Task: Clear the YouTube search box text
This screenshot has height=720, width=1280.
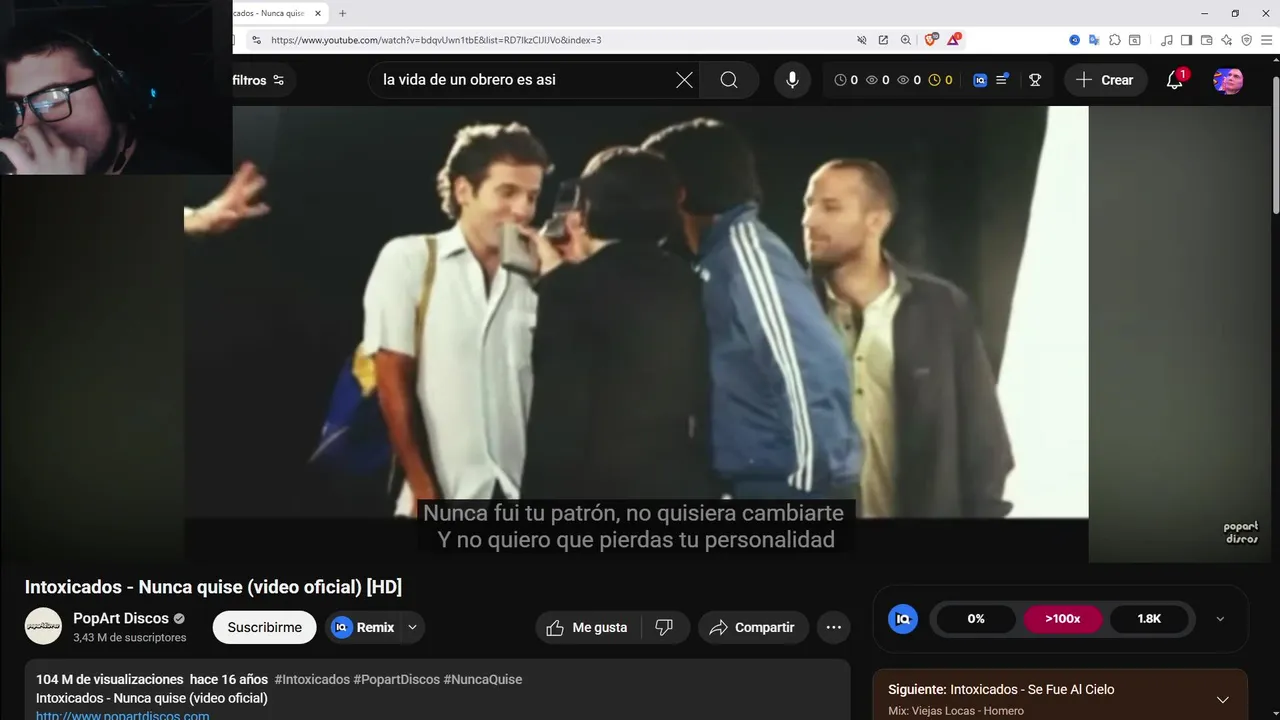Action: (x=684, y=80)
